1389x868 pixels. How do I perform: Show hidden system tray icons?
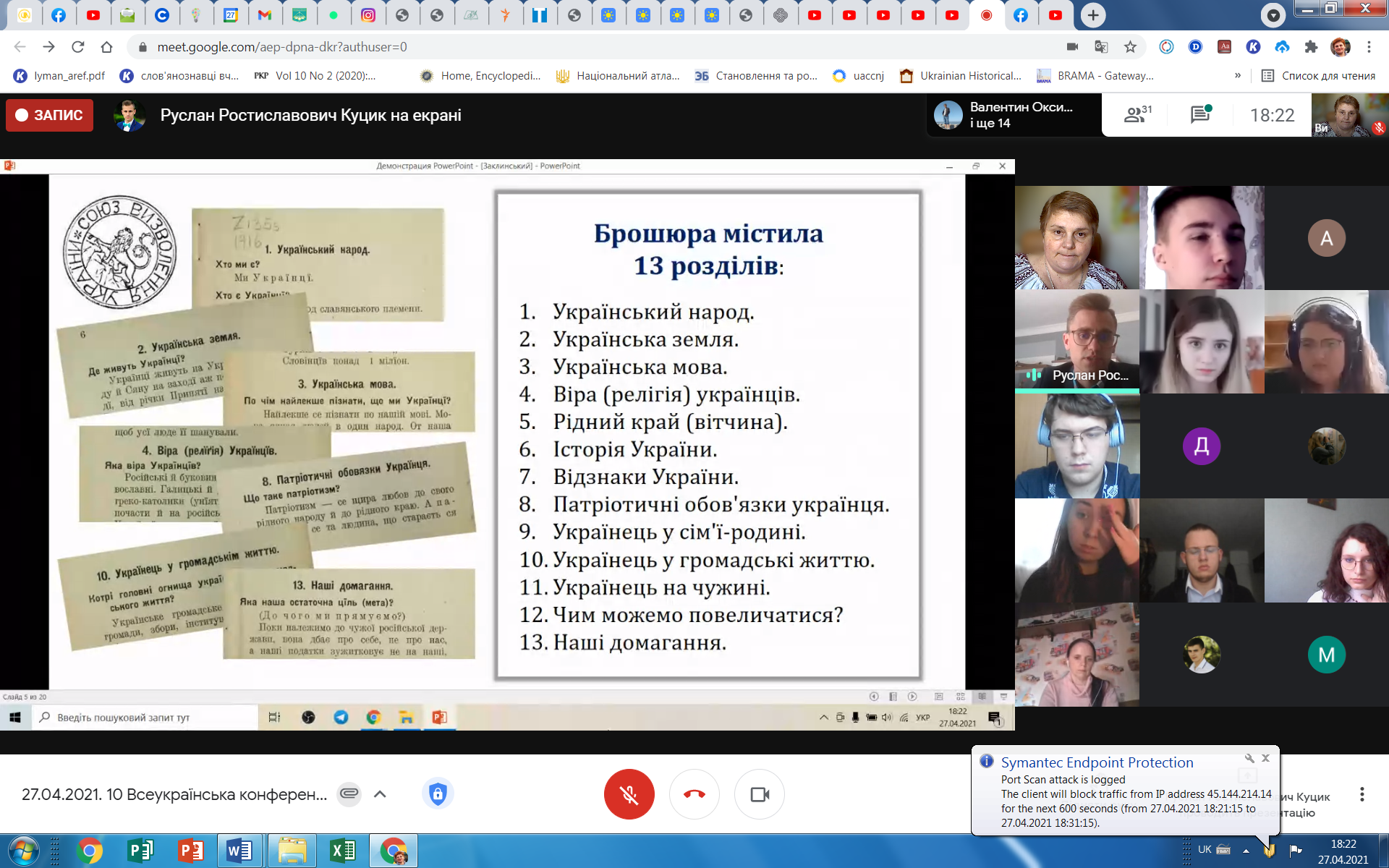click(x=1246, y=850)
